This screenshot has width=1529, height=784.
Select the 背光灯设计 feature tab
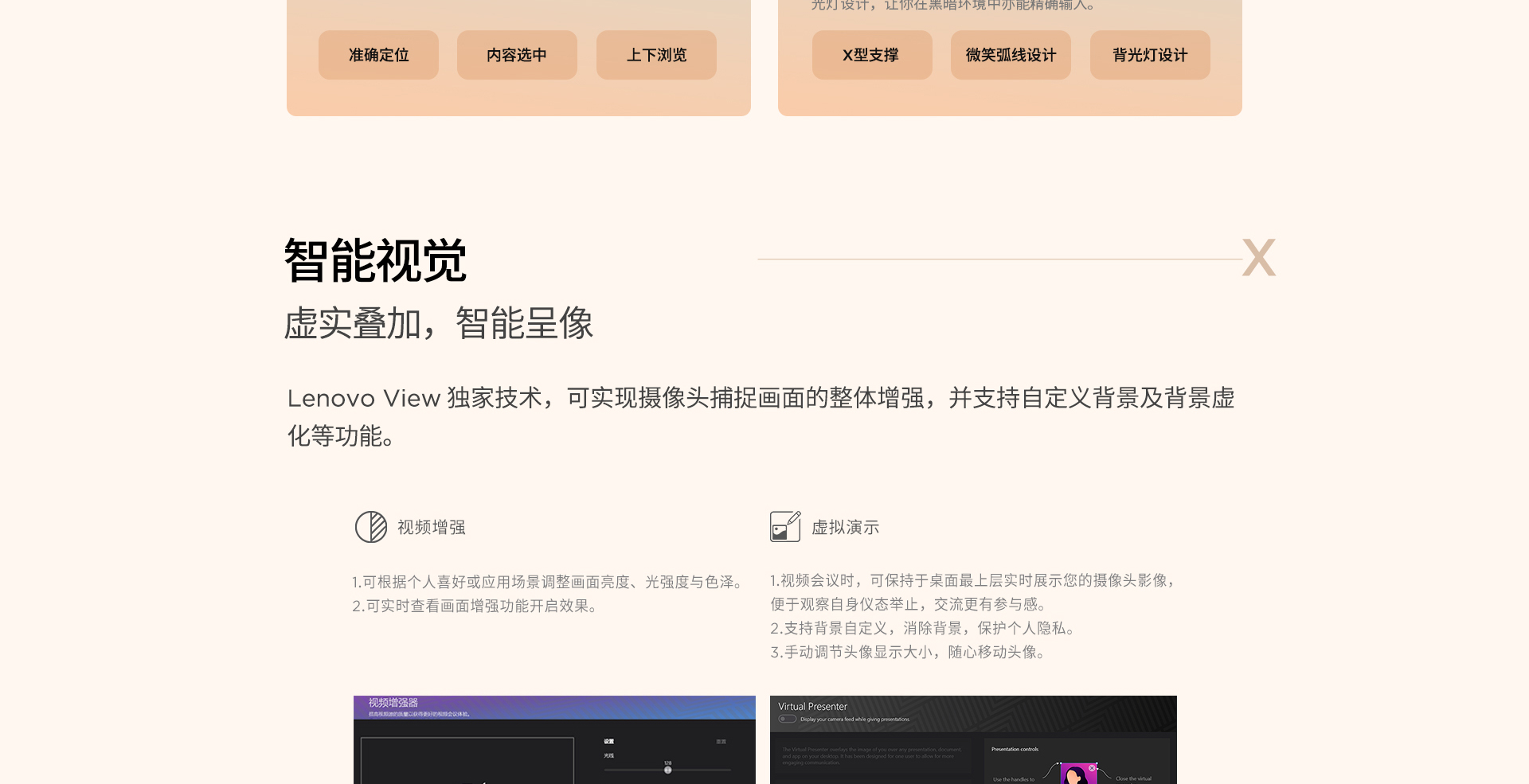click(1149, 55)
